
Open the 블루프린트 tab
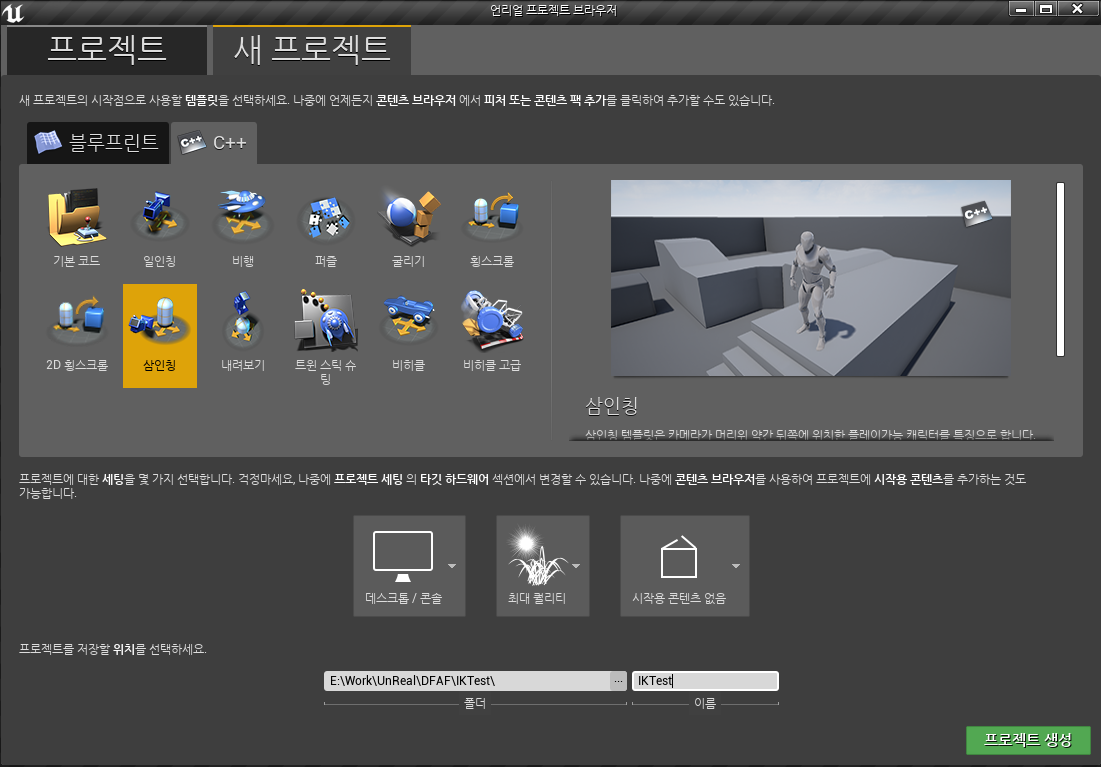98,143
